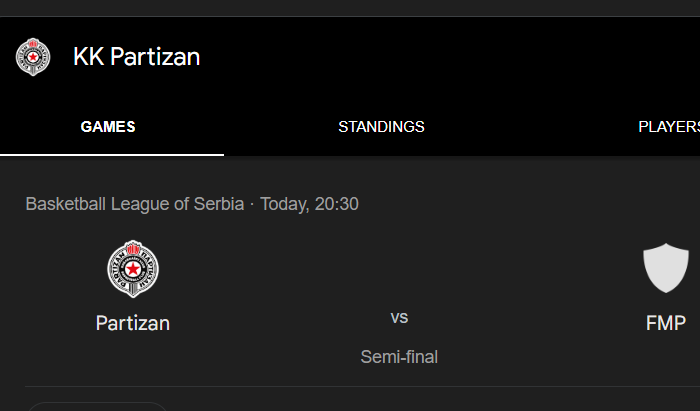
Task: Open Basketball League of Serbia league text
Action: (135, 204)
